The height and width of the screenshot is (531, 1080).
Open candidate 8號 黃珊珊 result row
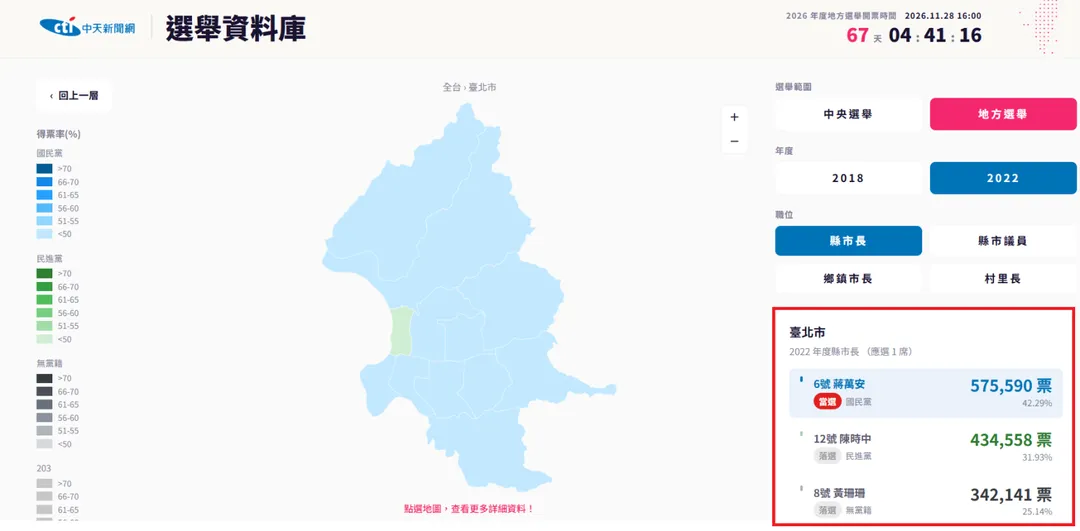click(926, 501)
